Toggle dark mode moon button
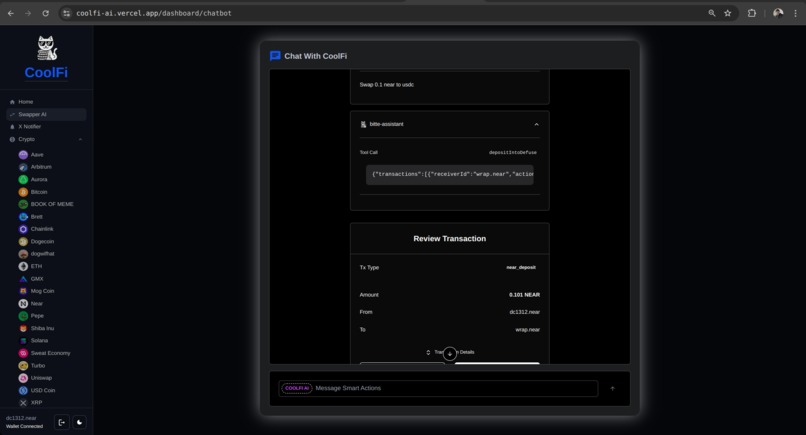Screen dimensions: 806x435 pos(79,423)
